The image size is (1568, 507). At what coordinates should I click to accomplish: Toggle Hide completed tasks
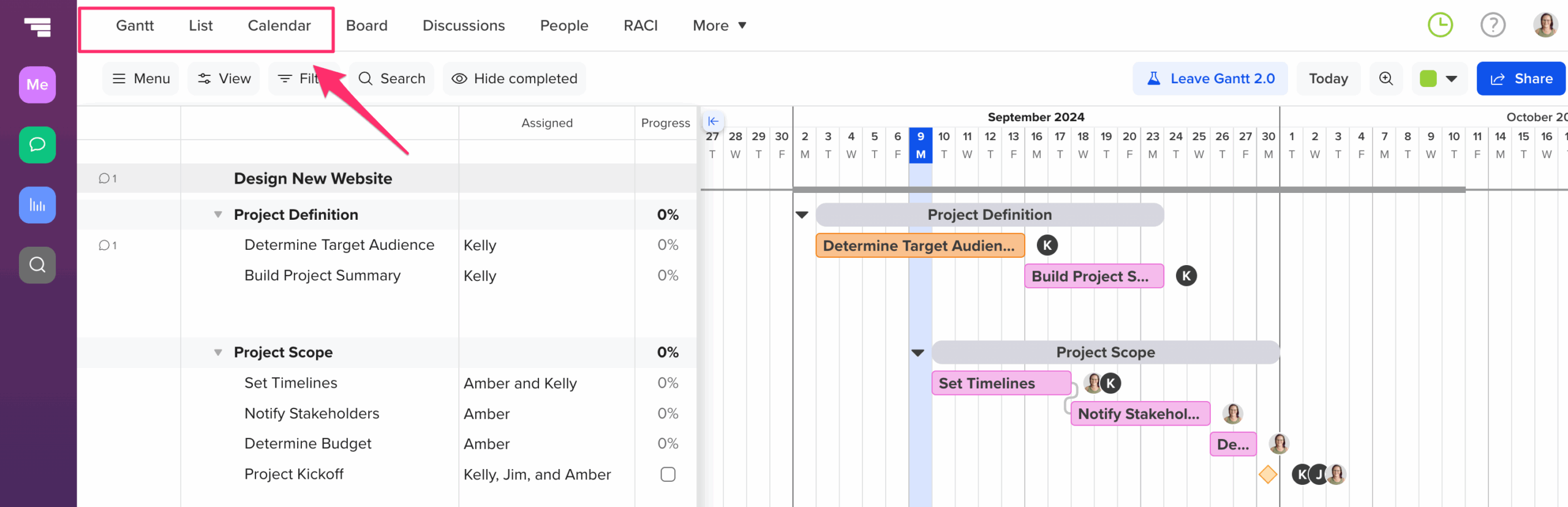tap(514, 78)
